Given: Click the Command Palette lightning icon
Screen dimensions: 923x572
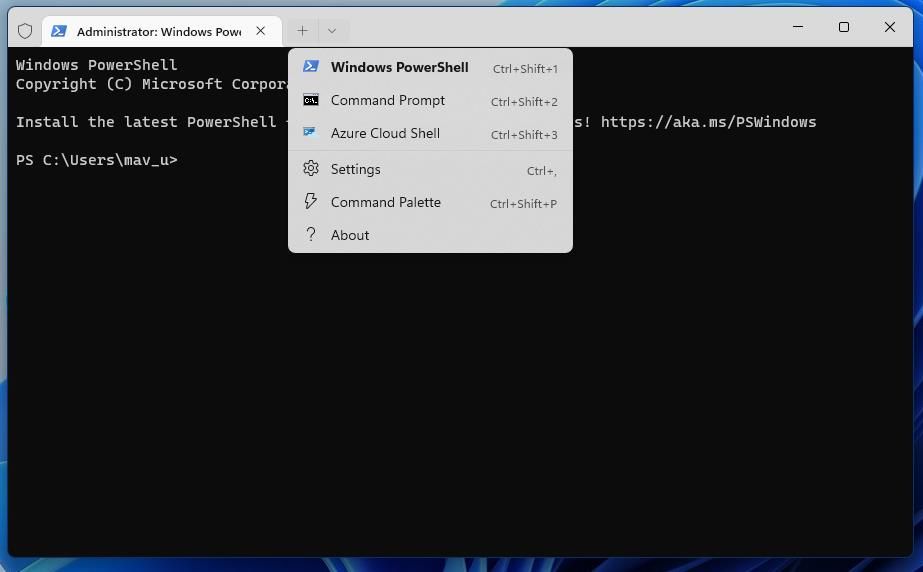Looking at the screenshot, I should [311, 201].
